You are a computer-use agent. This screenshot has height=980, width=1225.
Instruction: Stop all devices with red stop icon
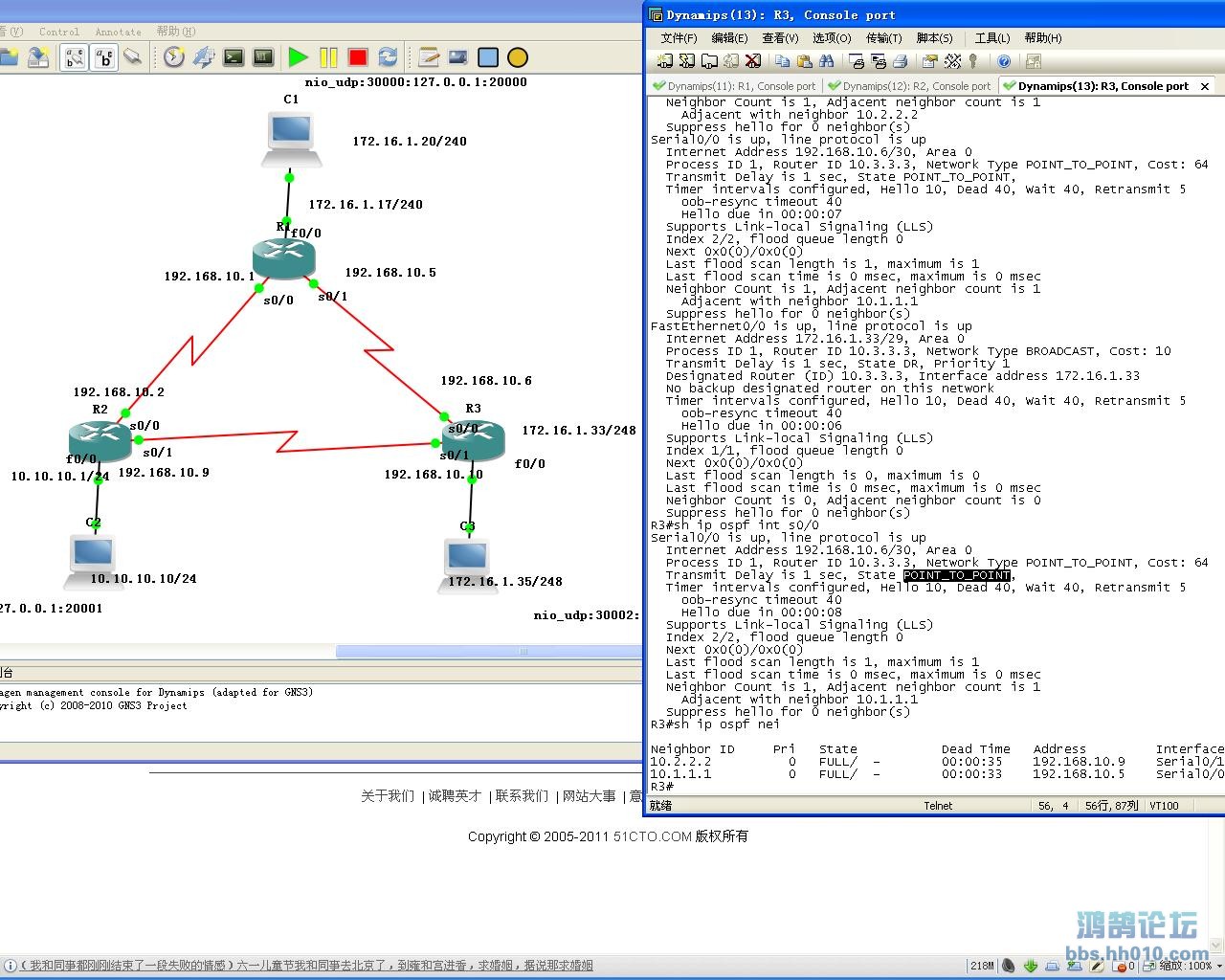[x=358, y=58]
